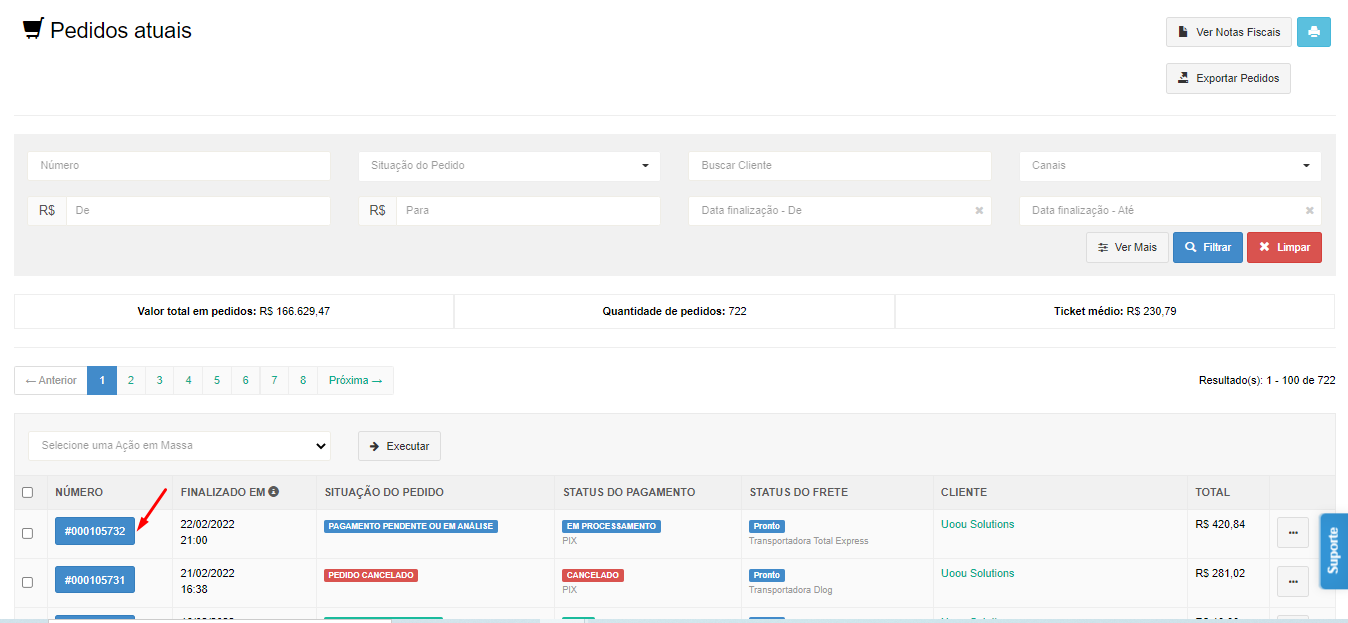Click the R$ 281,02 total value
Image resolution: width=1348 pixels, height=623 pixels.
[1220, 573]
